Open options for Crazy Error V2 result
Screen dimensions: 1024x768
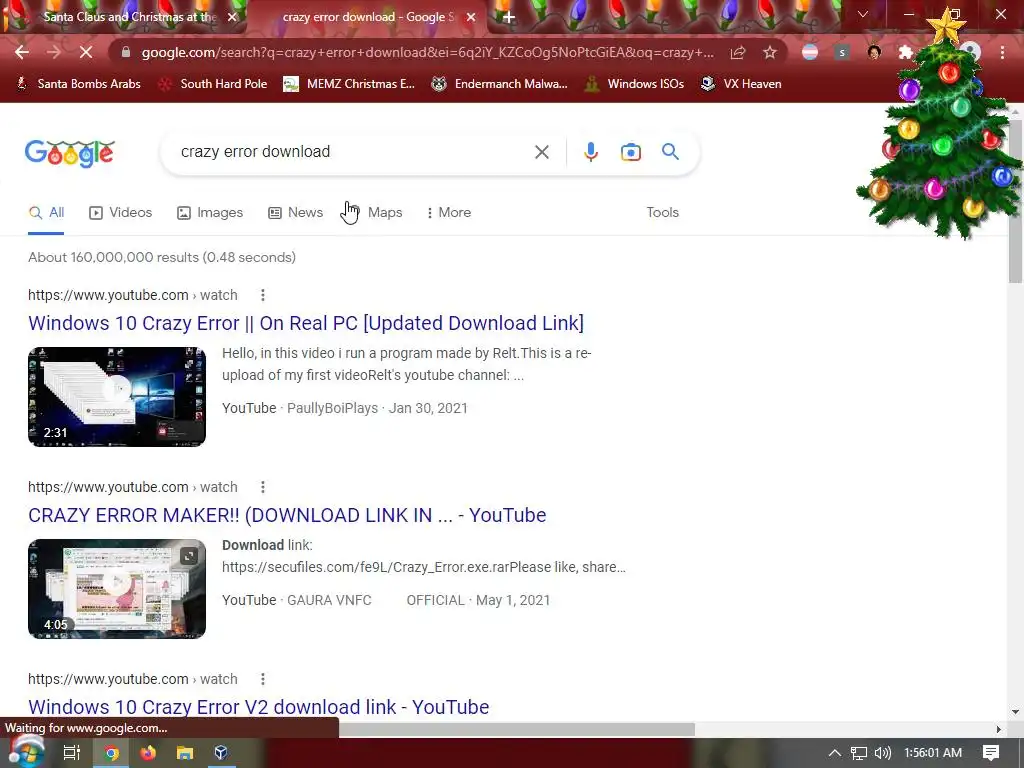coord(263,679)
